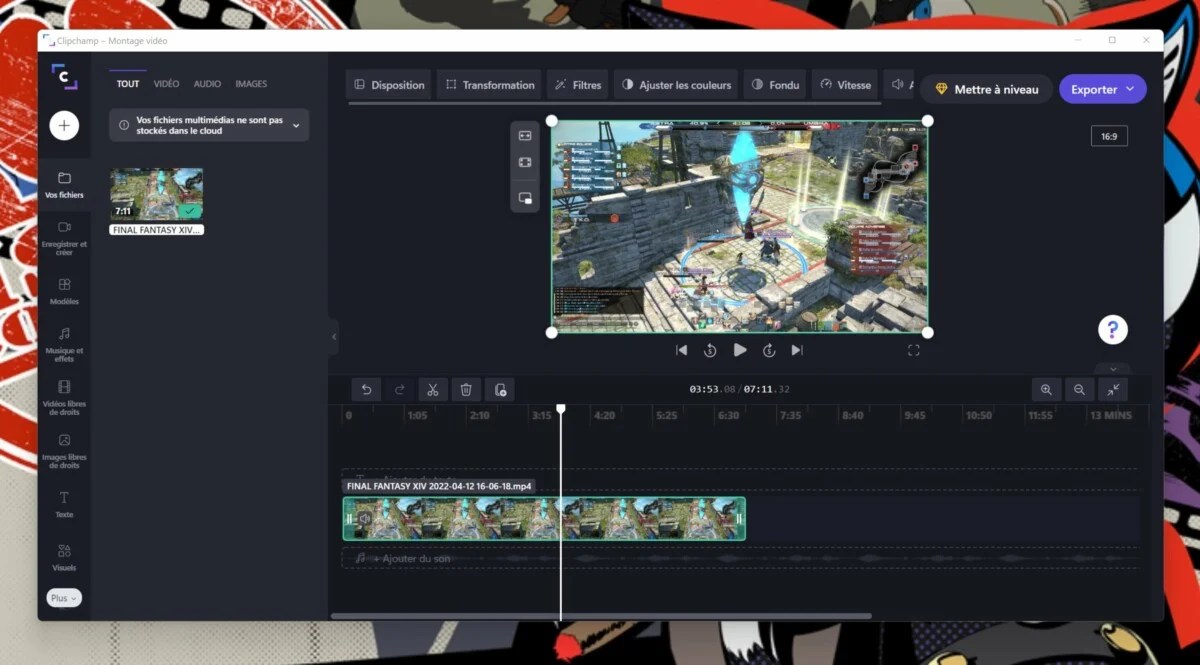Open the Filtres tab
The image size is (1200, 665).
pos(577,85)
